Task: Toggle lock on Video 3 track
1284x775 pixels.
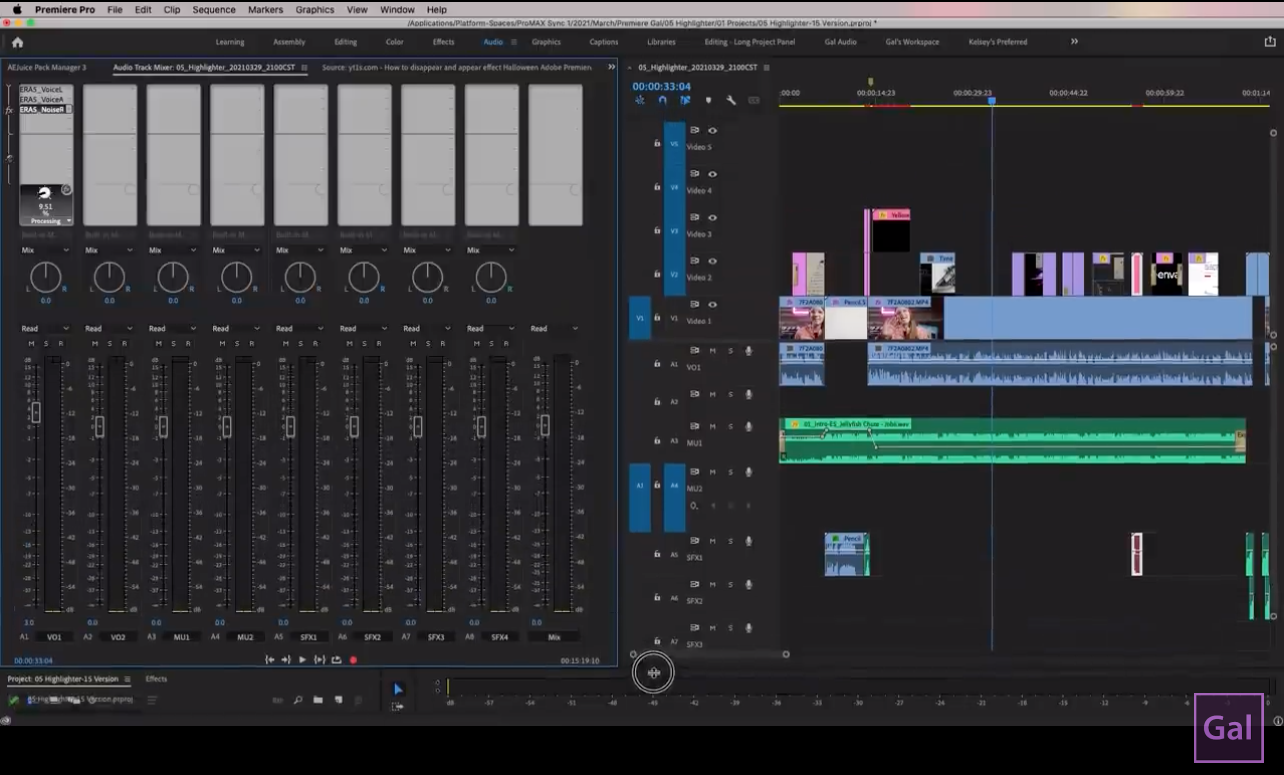Action: click(x=657, y=230)
